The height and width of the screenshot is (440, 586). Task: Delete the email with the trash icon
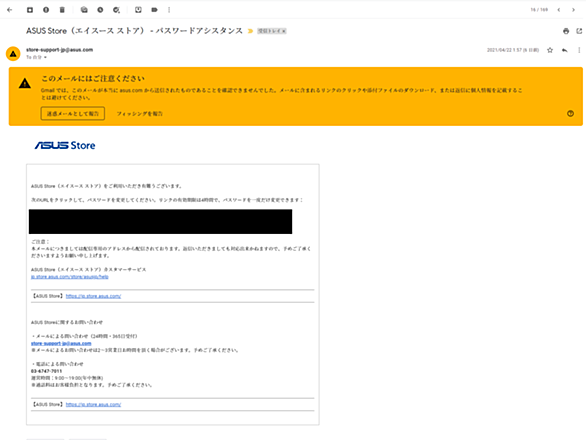point(62,10)
